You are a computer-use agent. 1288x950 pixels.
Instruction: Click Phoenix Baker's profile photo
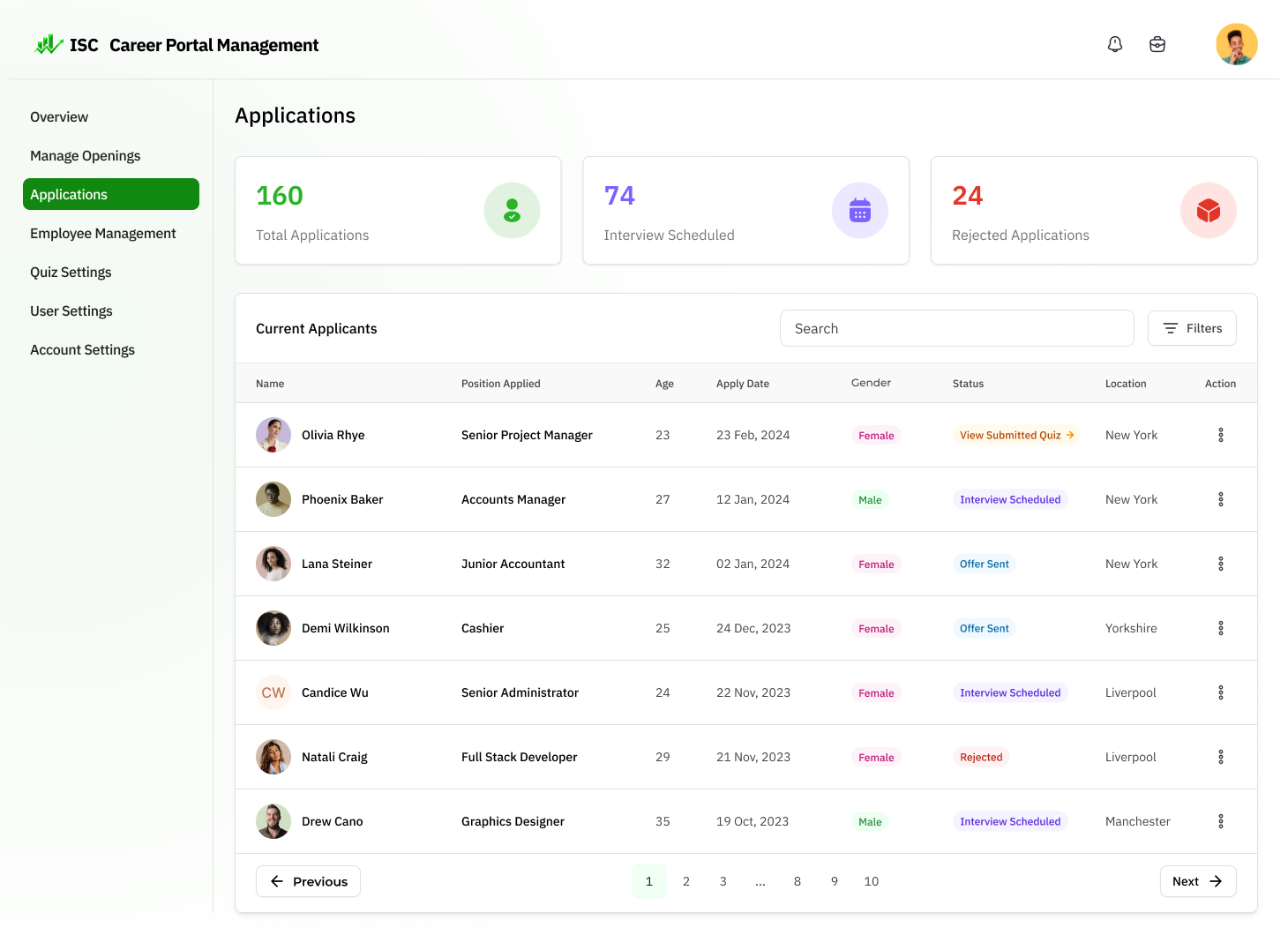click(x=273, y=499)
